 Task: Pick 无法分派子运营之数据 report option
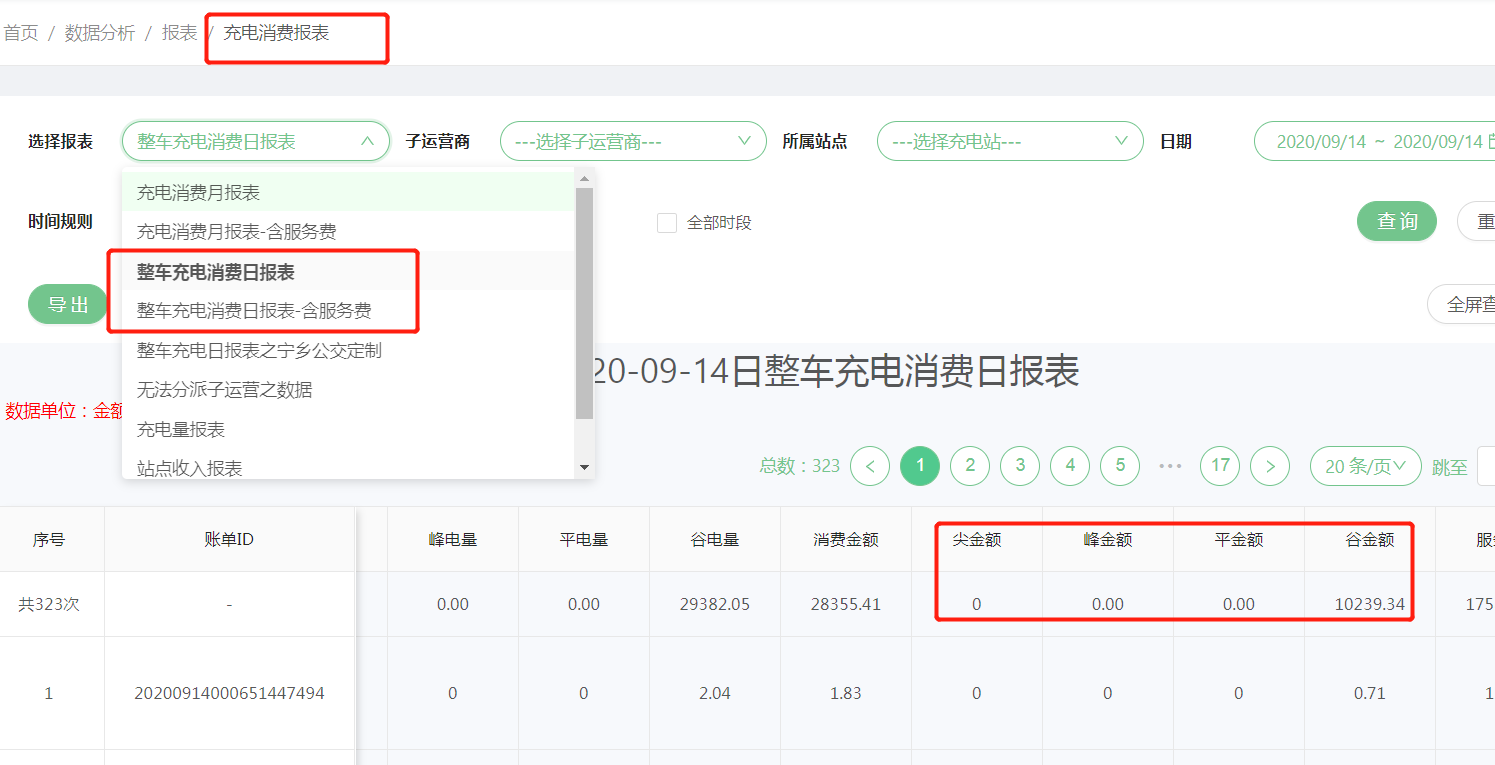pos(224,390)
